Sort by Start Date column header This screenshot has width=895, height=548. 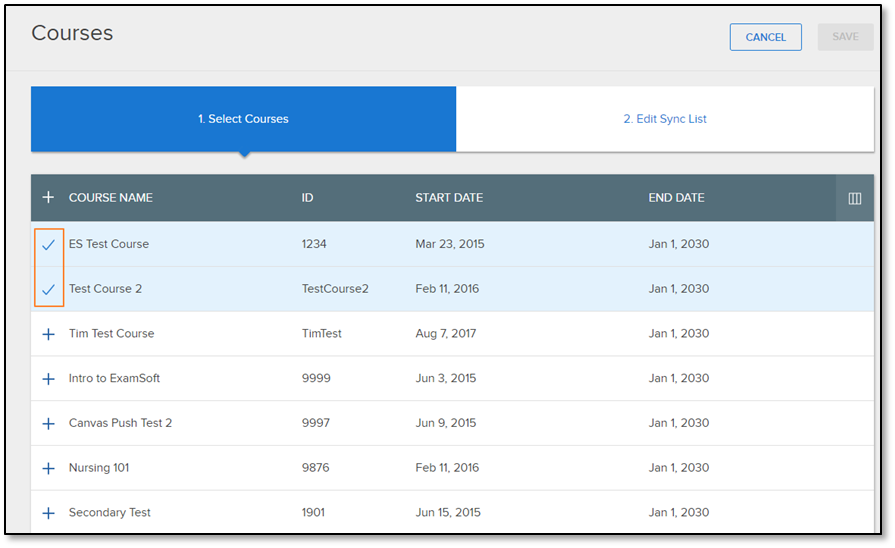coord(449,198)
